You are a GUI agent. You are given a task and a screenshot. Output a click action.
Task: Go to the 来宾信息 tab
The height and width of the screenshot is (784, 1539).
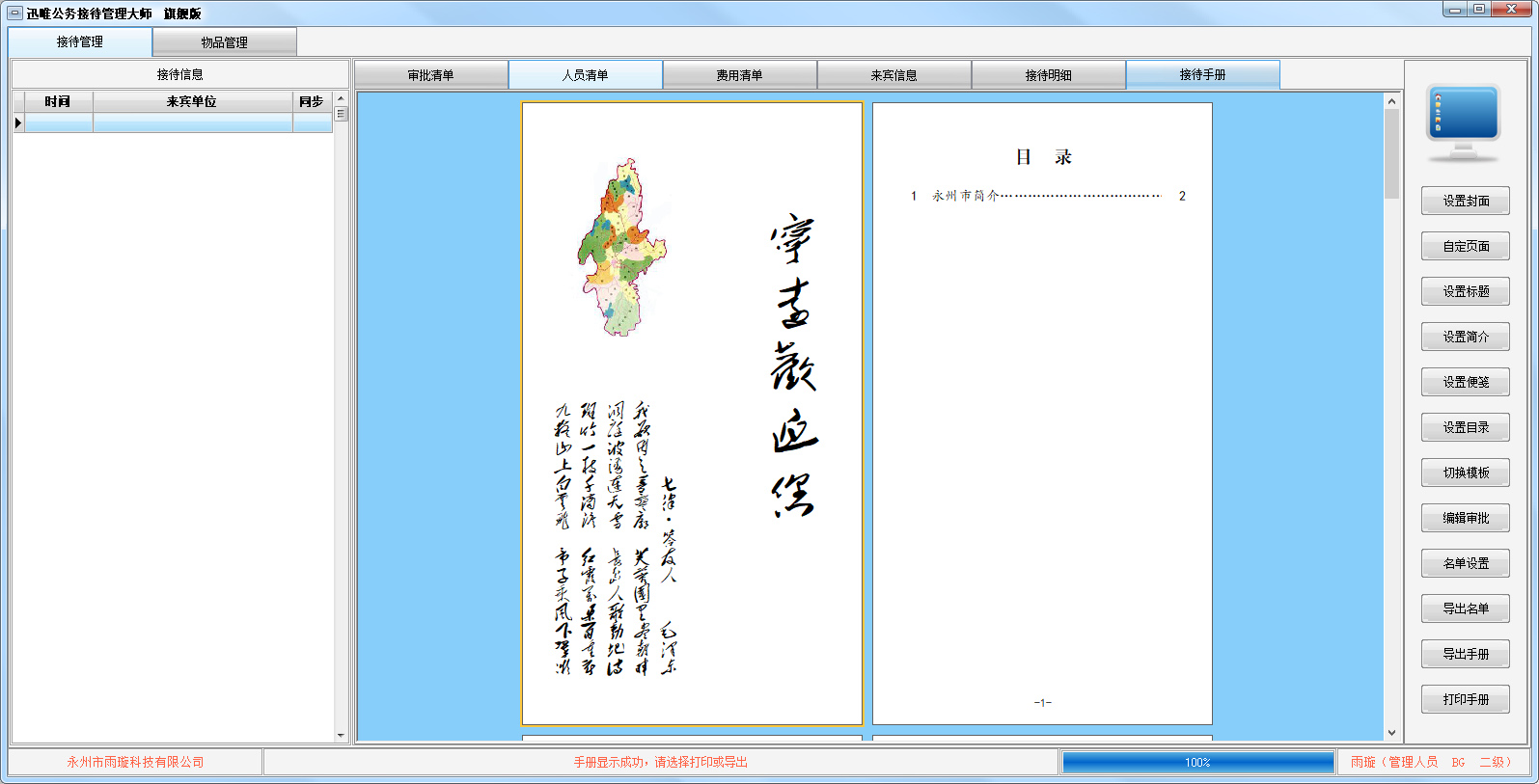pyautogui.click(x=894, y=75)
